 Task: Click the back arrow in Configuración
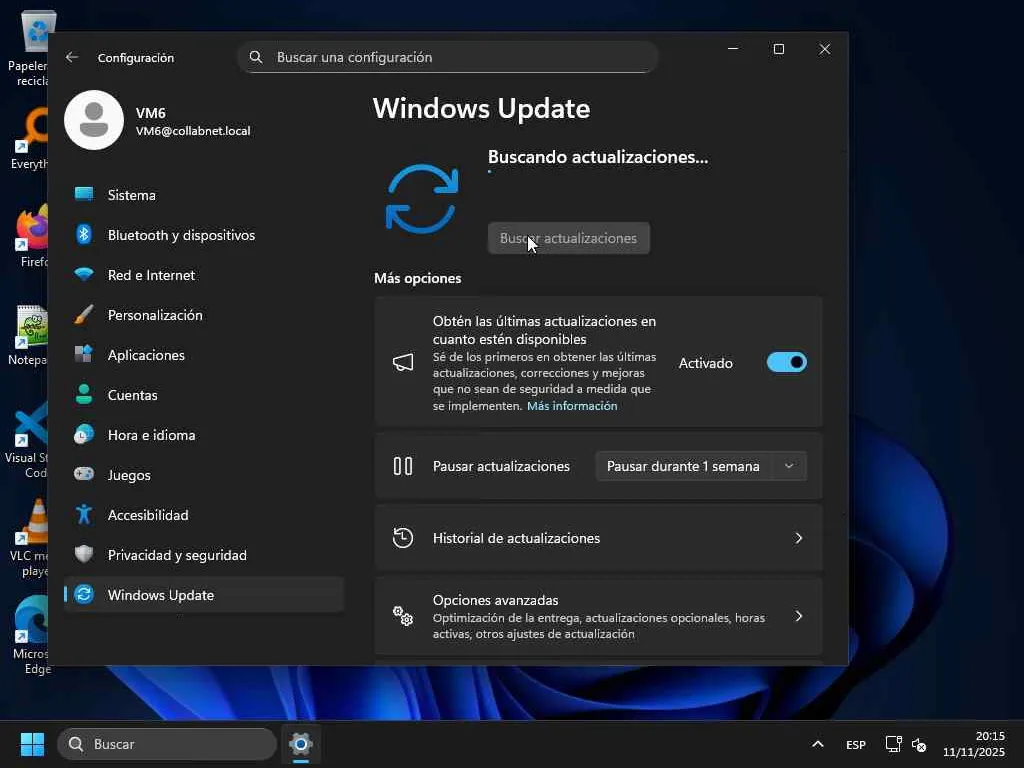(x=72, y=57)
